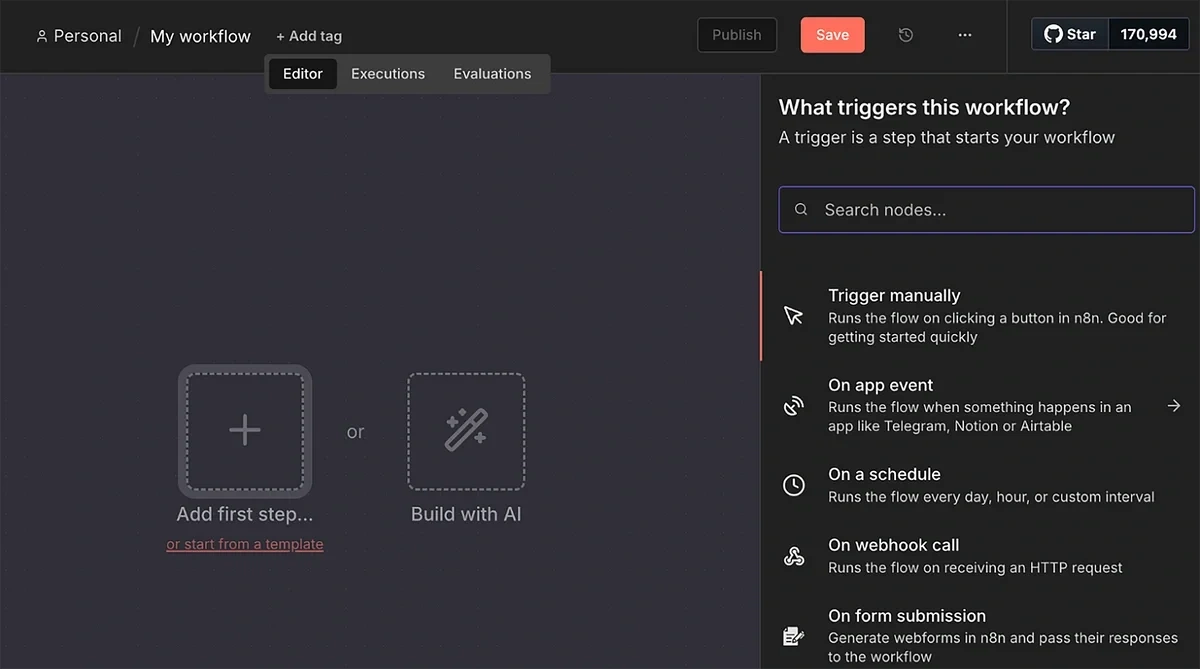Image resolution: width=1200 pixels, height=669 pixels.
Task: Expand the On app event arrow
Action: 1173,404
